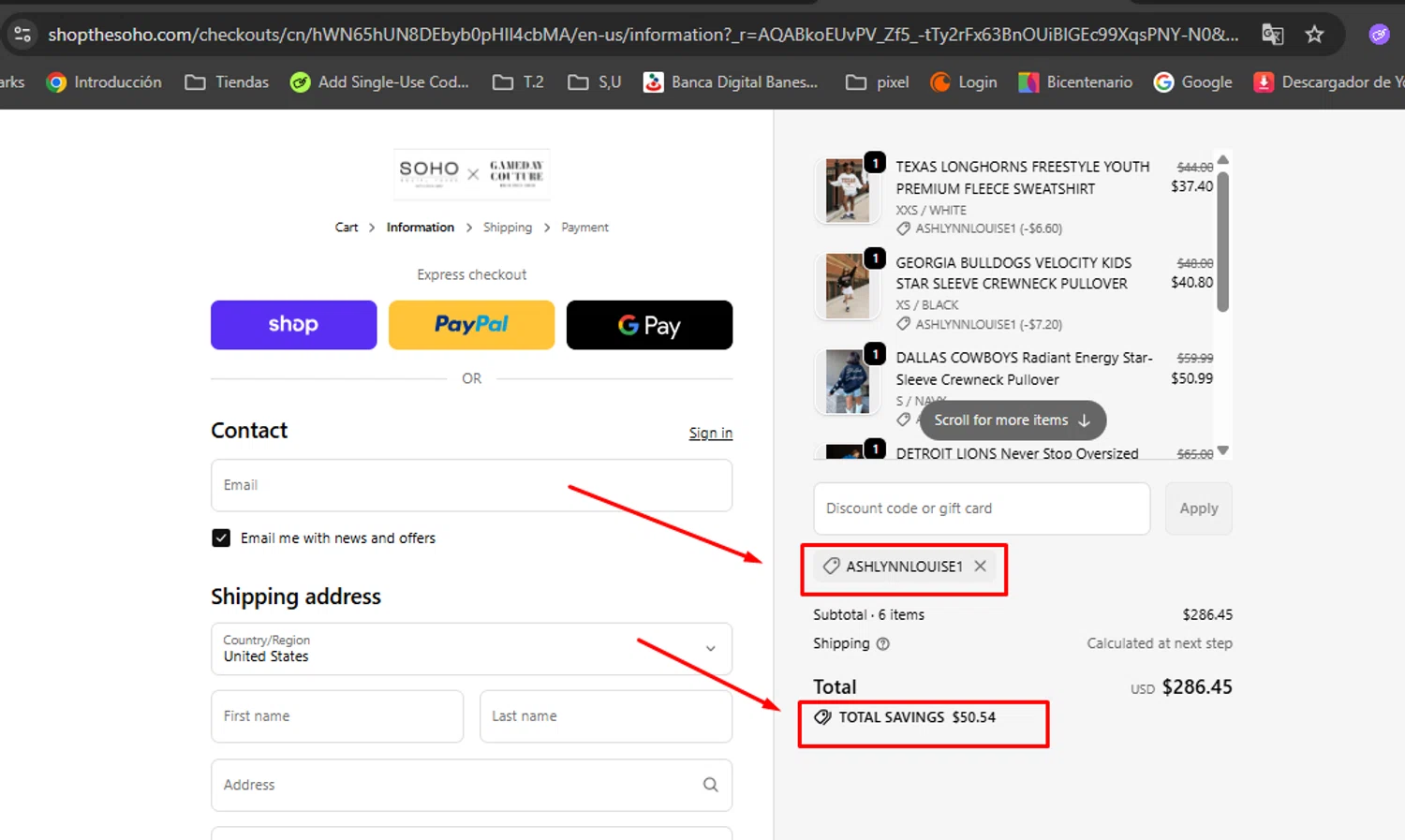Open the pixel bookmarks folder
This screenshot has width=1405, height=840.
877,82
